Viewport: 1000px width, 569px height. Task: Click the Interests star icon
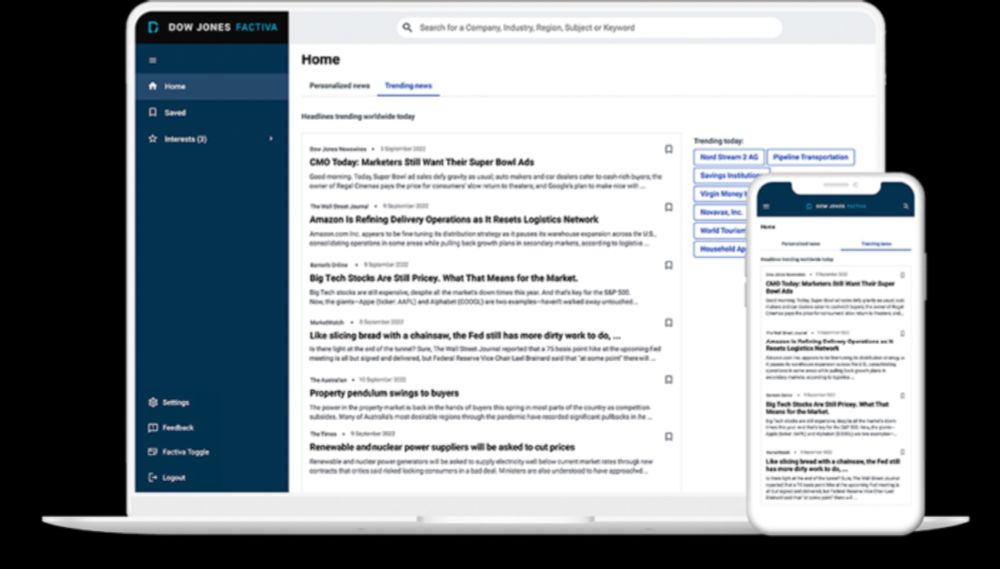pos(152,138)
